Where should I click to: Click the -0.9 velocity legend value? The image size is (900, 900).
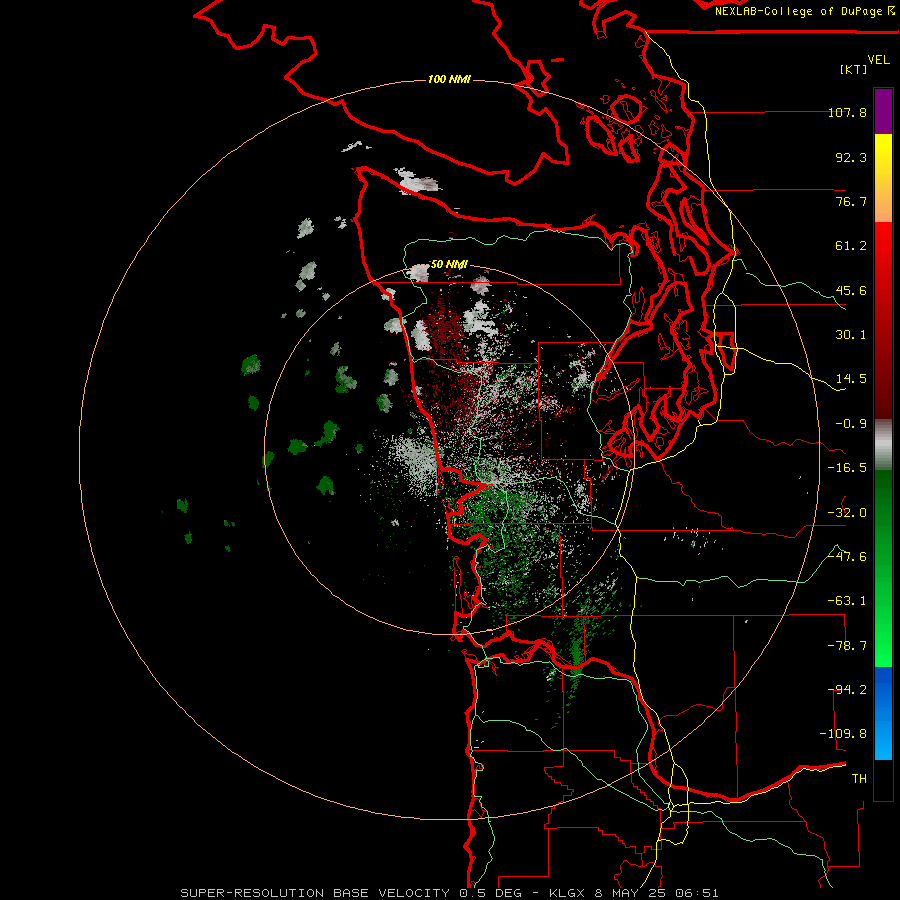pos(851,424)
